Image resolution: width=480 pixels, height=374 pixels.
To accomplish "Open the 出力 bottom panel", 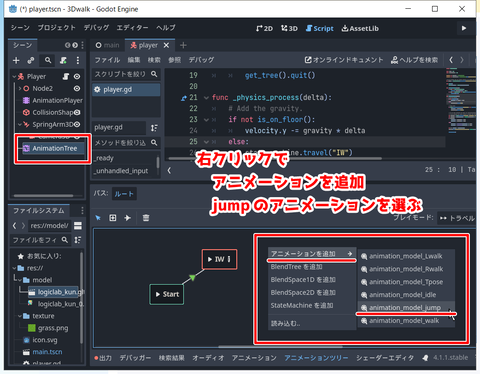I will (x=103, y=358).
